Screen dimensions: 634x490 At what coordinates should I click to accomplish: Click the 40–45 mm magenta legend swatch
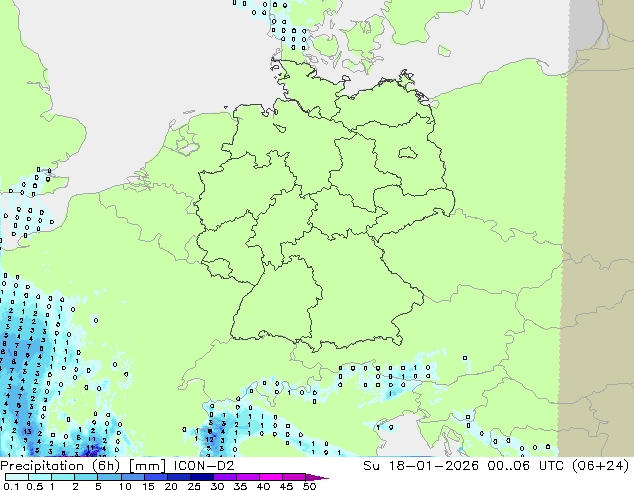271,477
